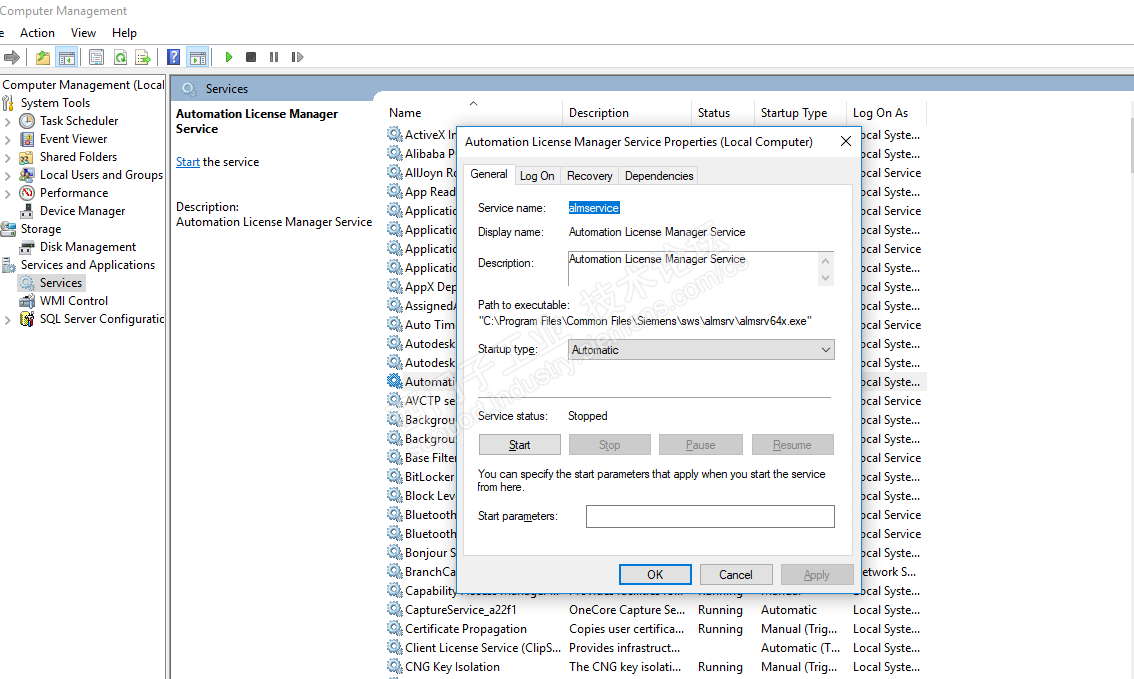Image resolution: width=1134 pixels, height=679 pixels.
Task: Select Task Scheduler in the tree
Action: click(79, 121)
